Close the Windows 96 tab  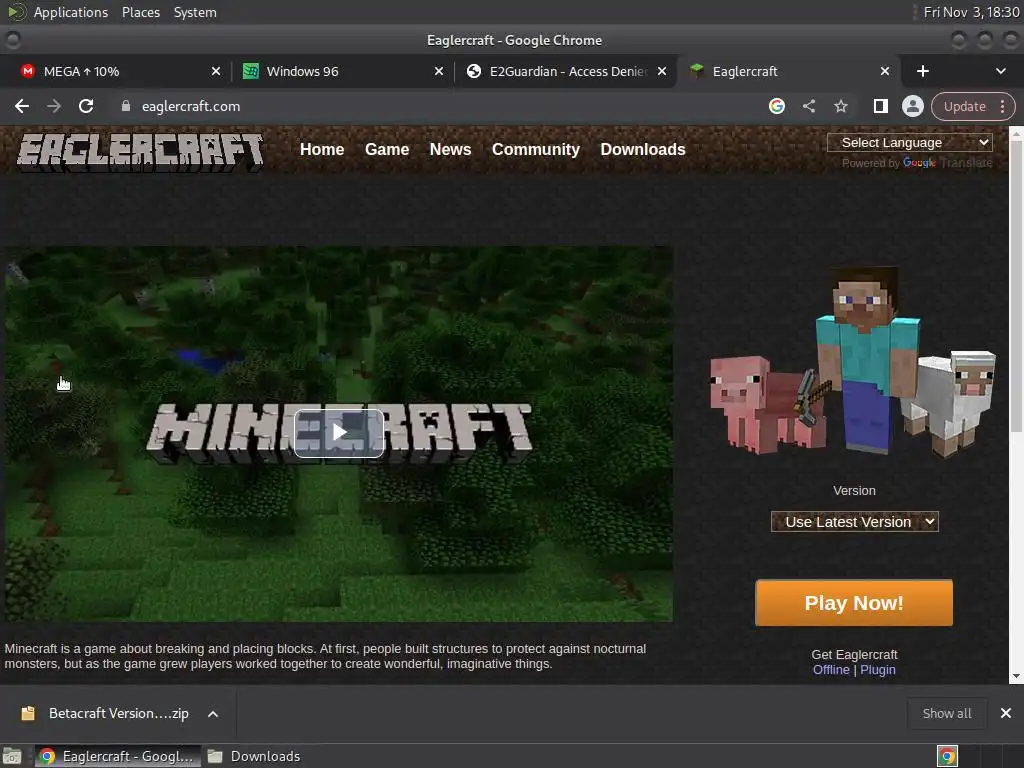[x=439, y=71]
